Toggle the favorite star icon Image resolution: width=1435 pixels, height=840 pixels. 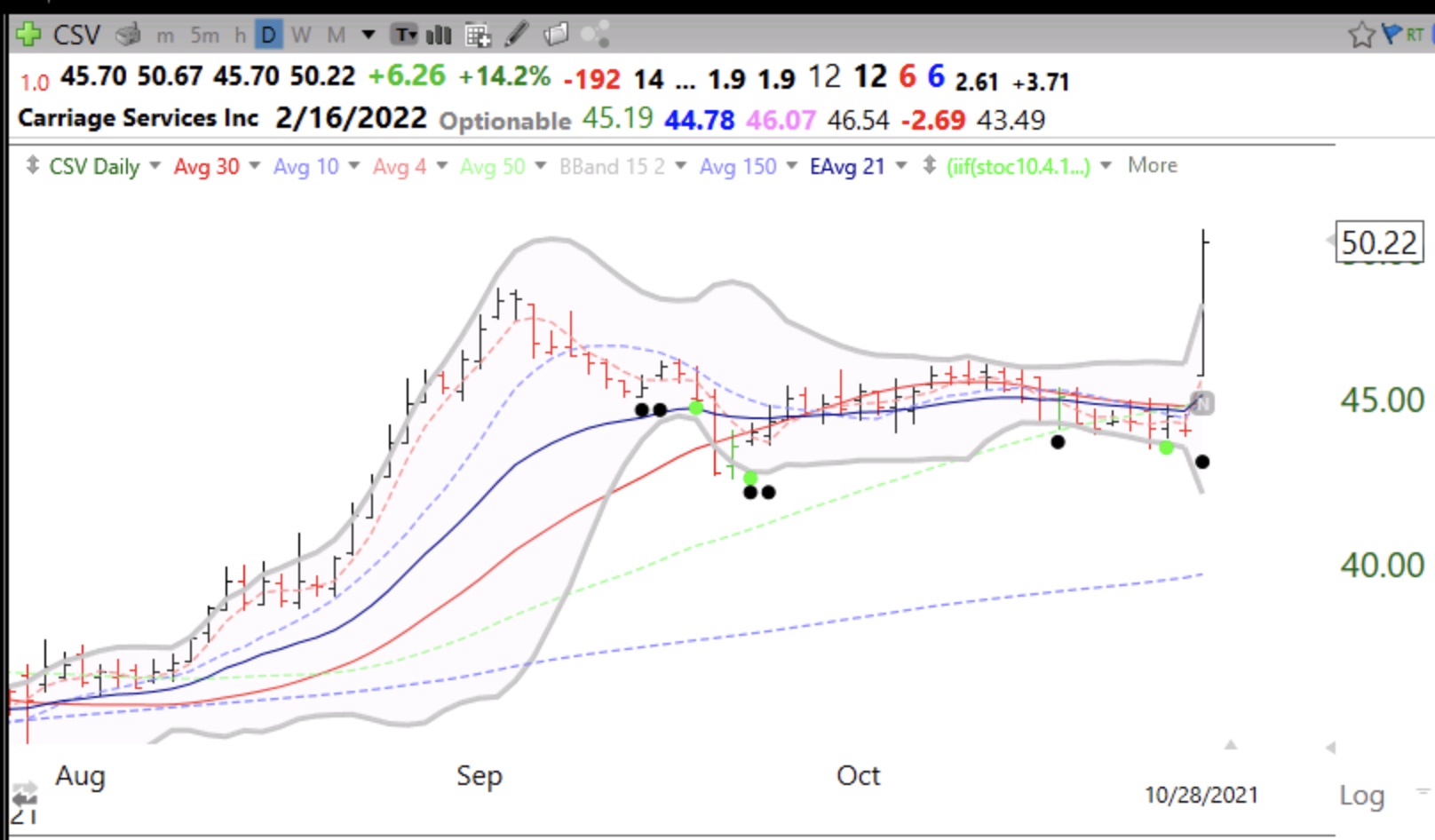click(1360, 35)
